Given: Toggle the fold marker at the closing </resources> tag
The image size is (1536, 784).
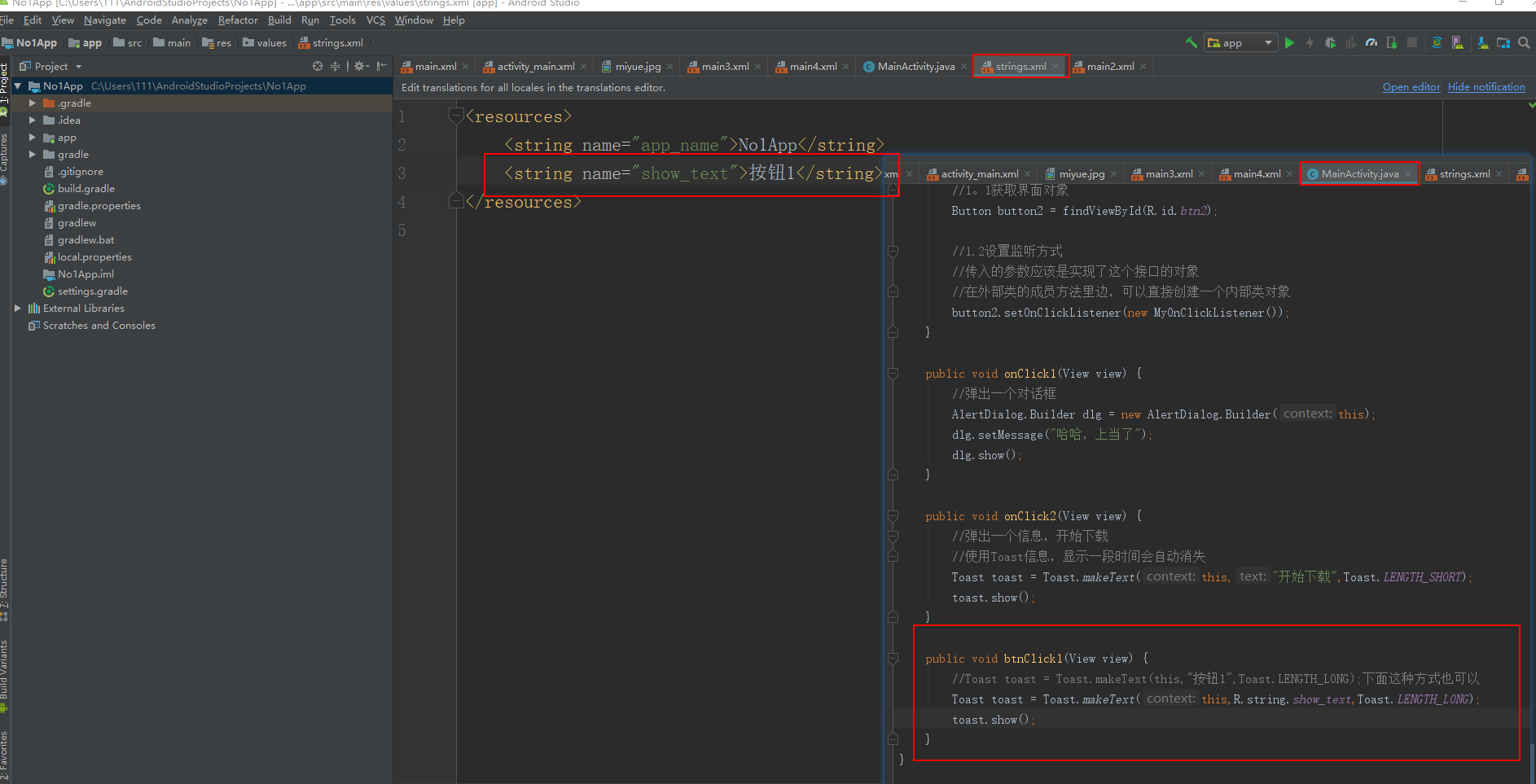Looking at the screenshot, I should click(x=456, y=202).
